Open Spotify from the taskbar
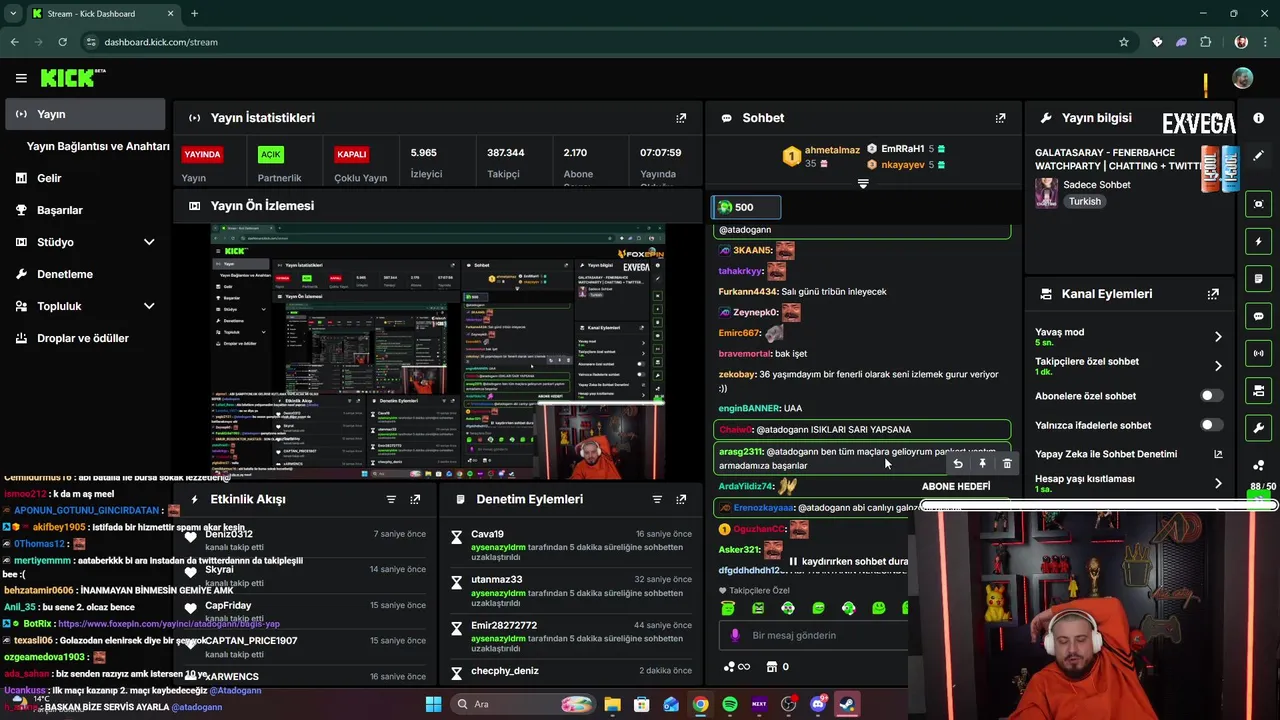The width and height of the screenshot is (1280, 720). click(x=730, y=704)
